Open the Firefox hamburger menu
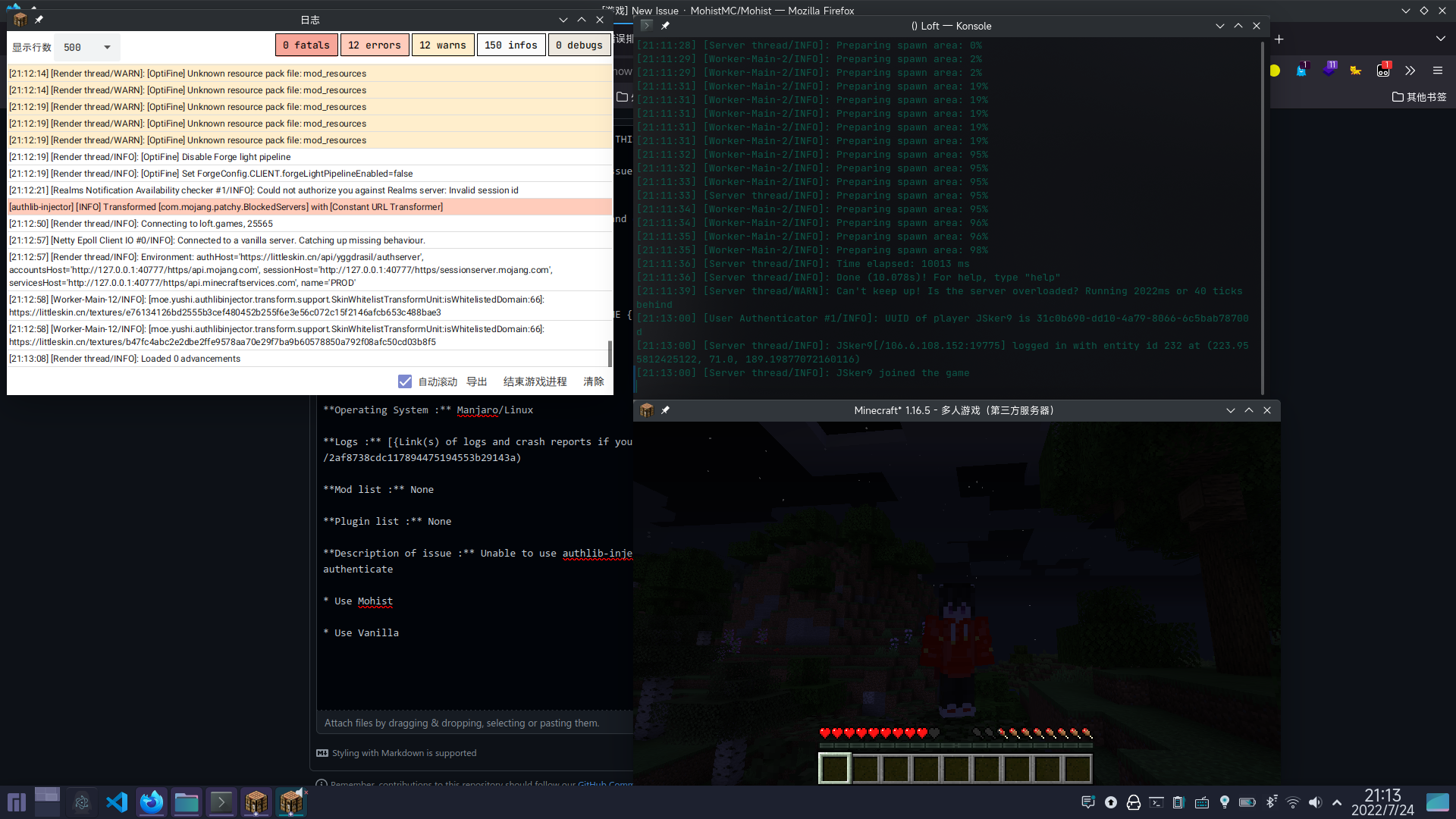Viewport: 1456px width, 819px height. point(1438,71)
